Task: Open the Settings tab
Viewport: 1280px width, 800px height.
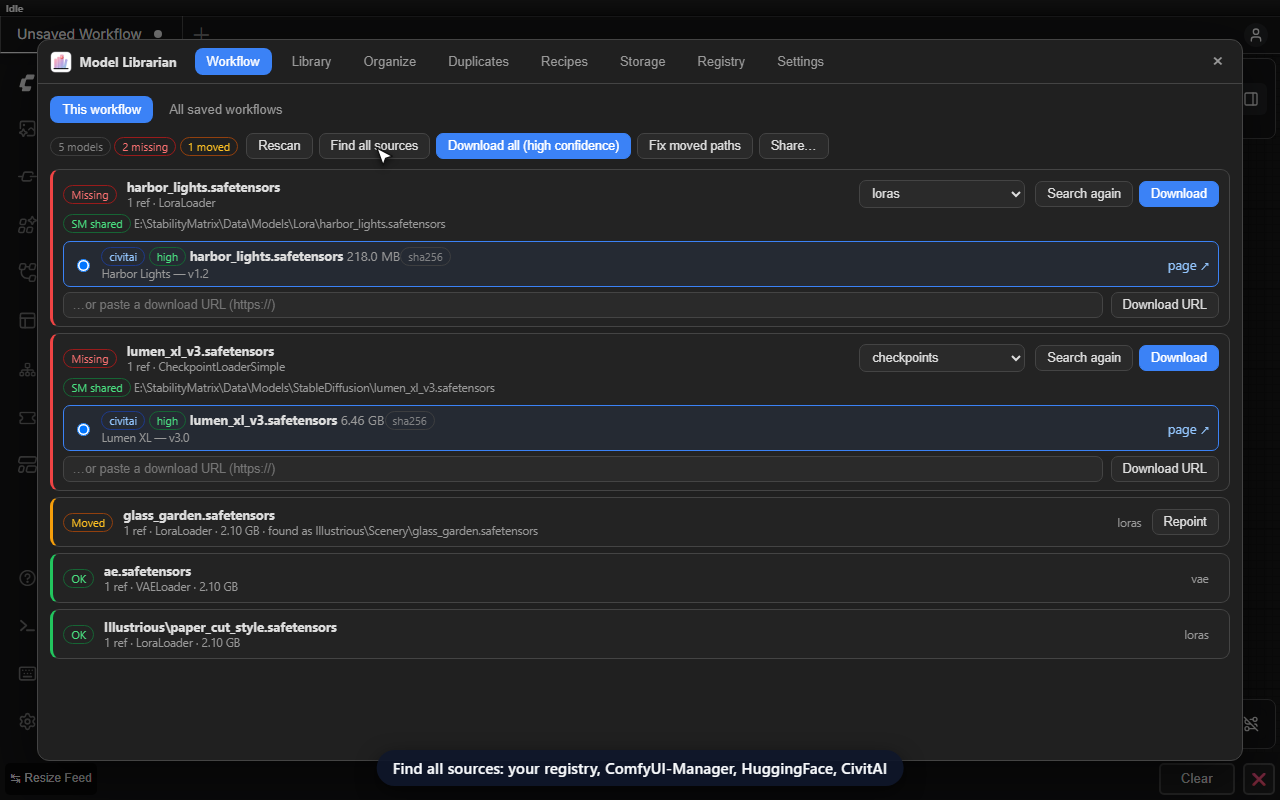Action: pos(800,61)
